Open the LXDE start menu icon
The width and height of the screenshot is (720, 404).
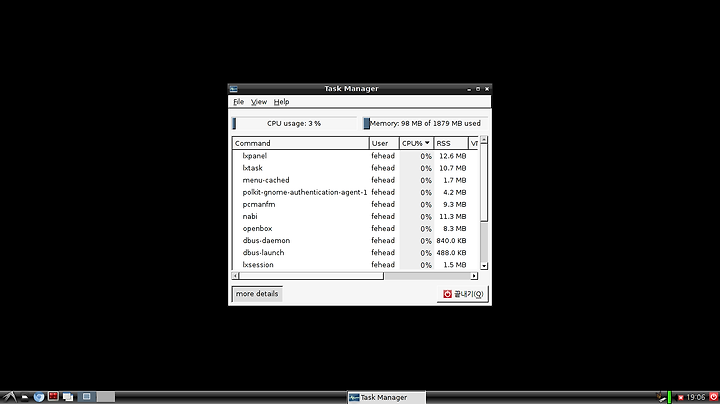tap(9, 397)
